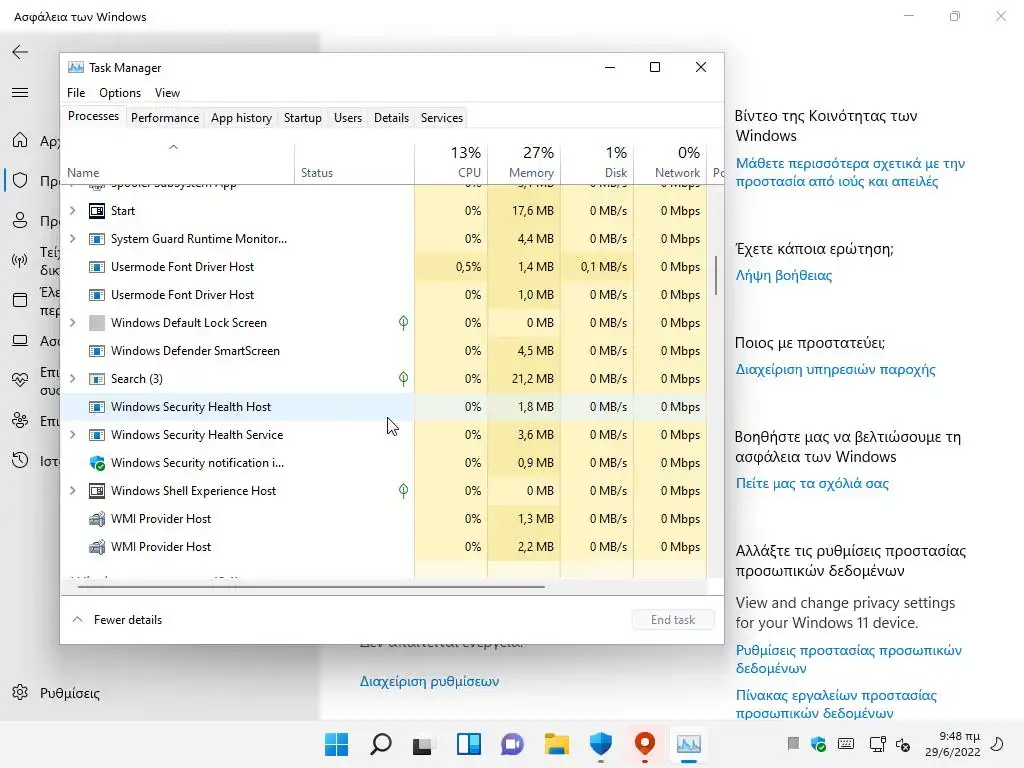
Task: Select Task Manager icon in taskbar
Action: (x=688, y=744)
